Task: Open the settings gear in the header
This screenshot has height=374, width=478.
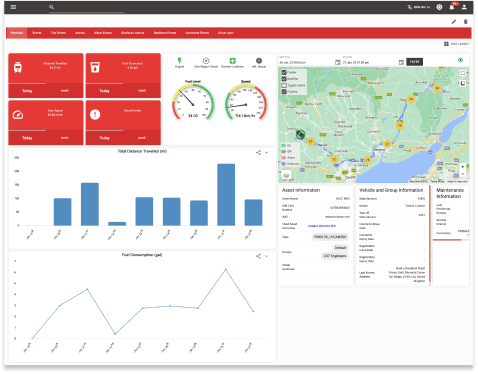Action: (439, 7)
